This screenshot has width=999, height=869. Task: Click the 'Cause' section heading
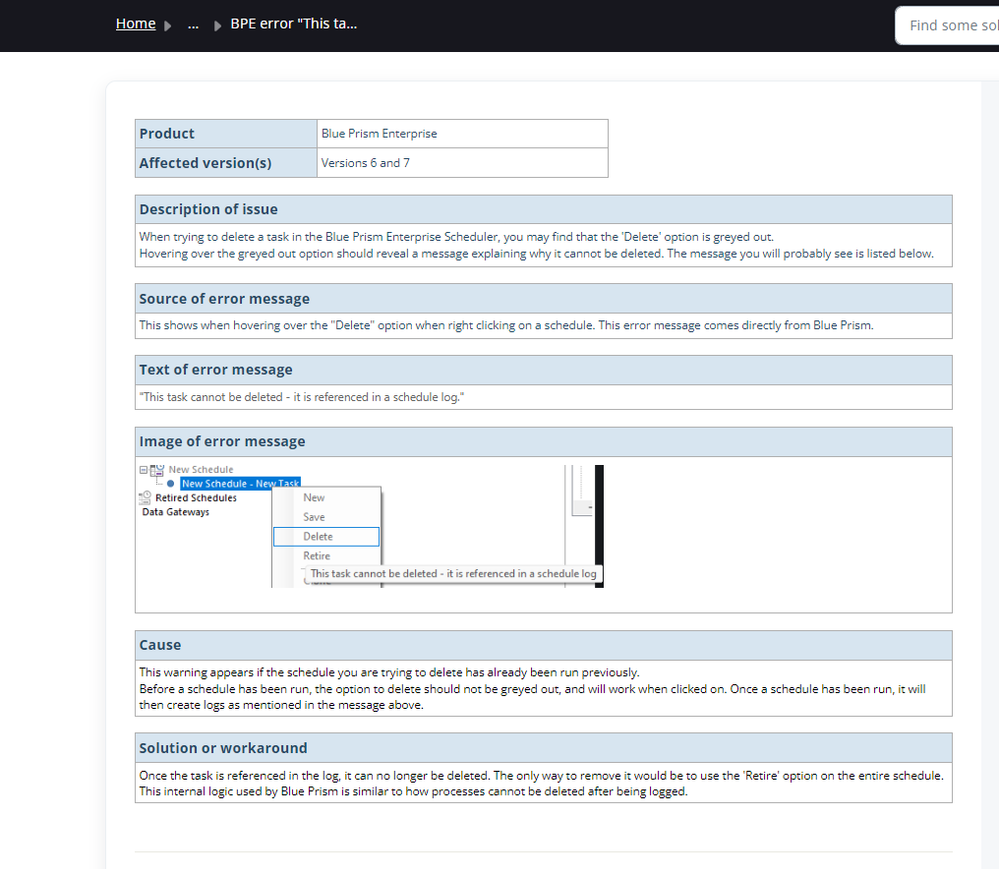[x=160, y=645]
